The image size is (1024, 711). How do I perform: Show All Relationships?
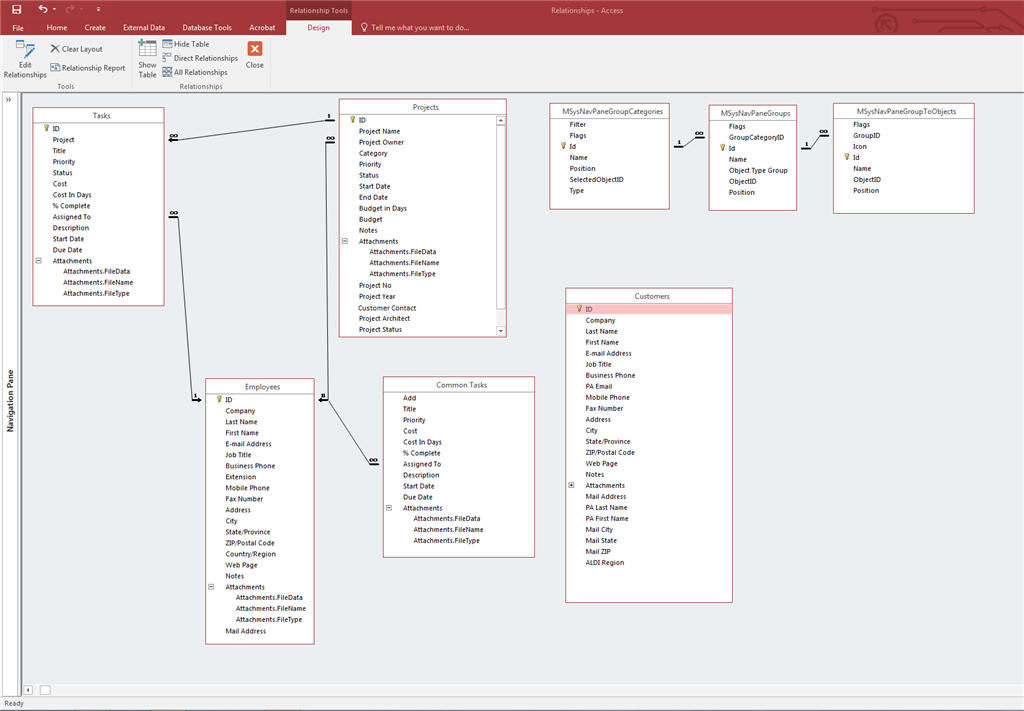click(195, 72)
